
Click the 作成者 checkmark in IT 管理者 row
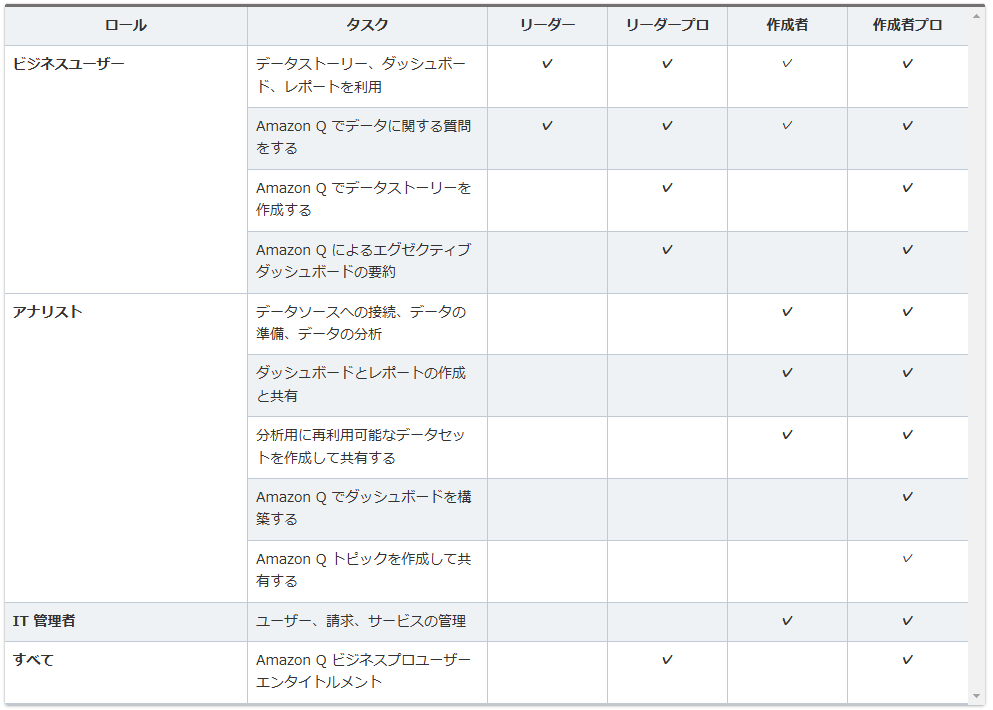787,621
